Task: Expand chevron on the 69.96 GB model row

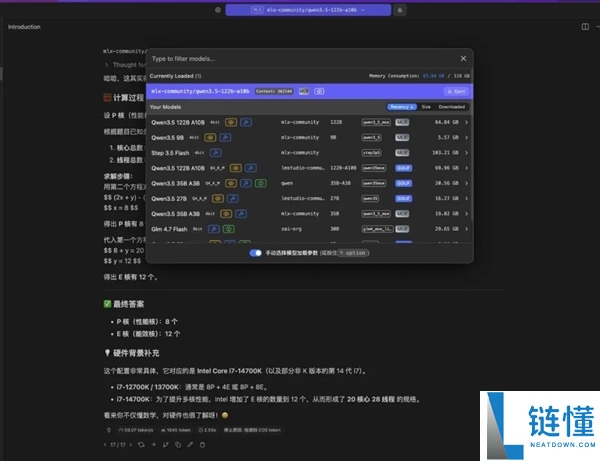Action: [466, 168]
